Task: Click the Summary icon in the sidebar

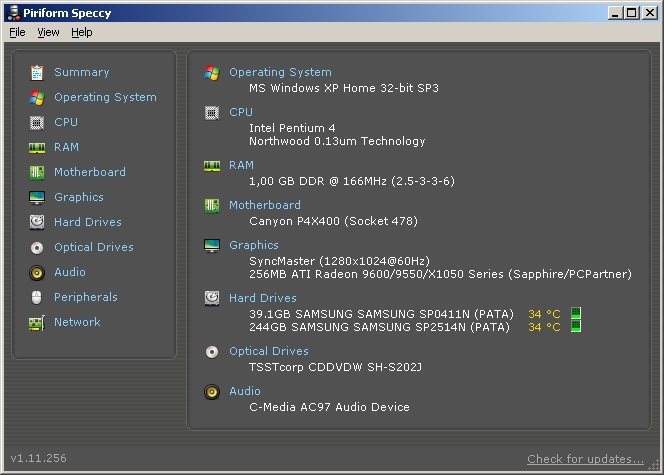Action: pos(37,72)
